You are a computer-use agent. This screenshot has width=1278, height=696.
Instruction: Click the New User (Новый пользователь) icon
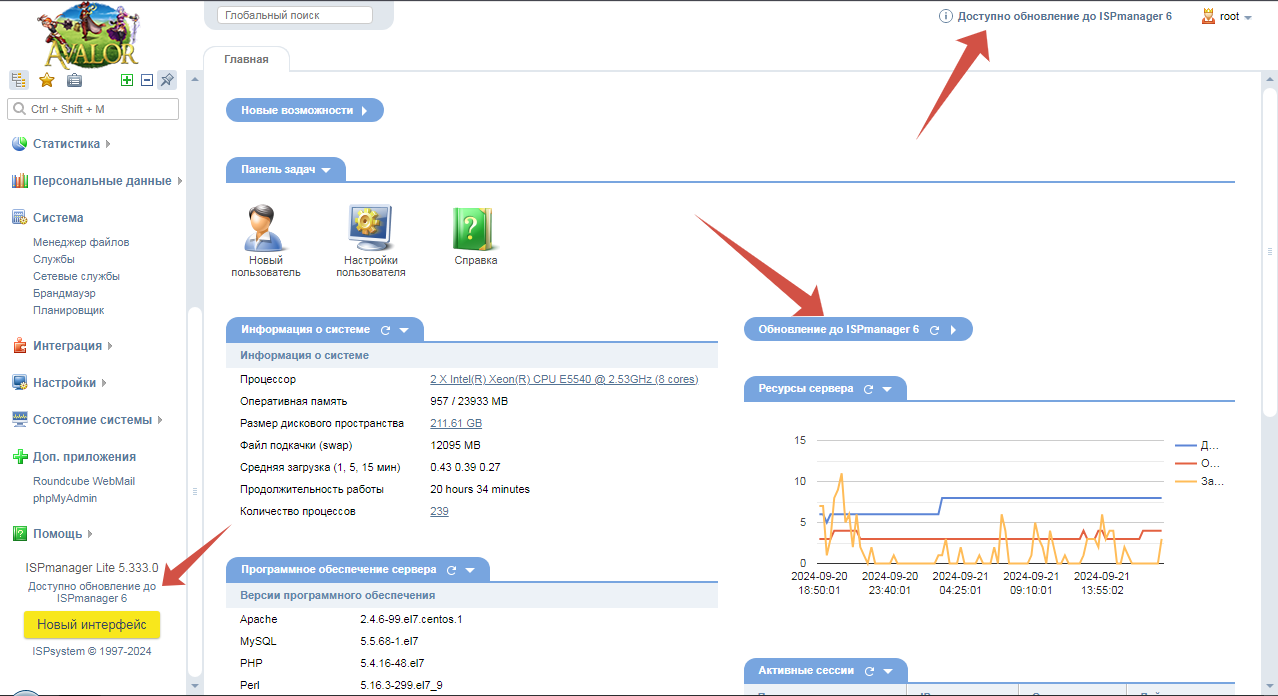(x=265, y=229)
